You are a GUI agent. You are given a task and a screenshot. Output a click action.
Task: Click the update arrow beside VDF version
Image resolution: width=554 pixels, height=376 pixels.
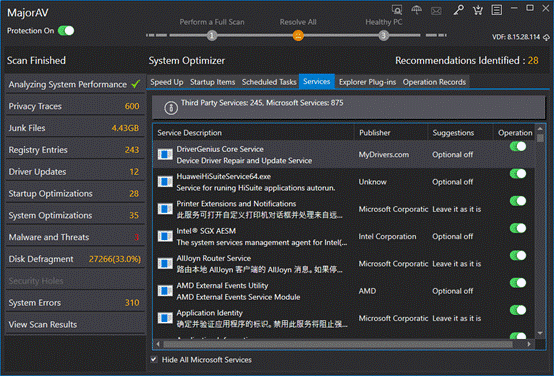point(546,37)
